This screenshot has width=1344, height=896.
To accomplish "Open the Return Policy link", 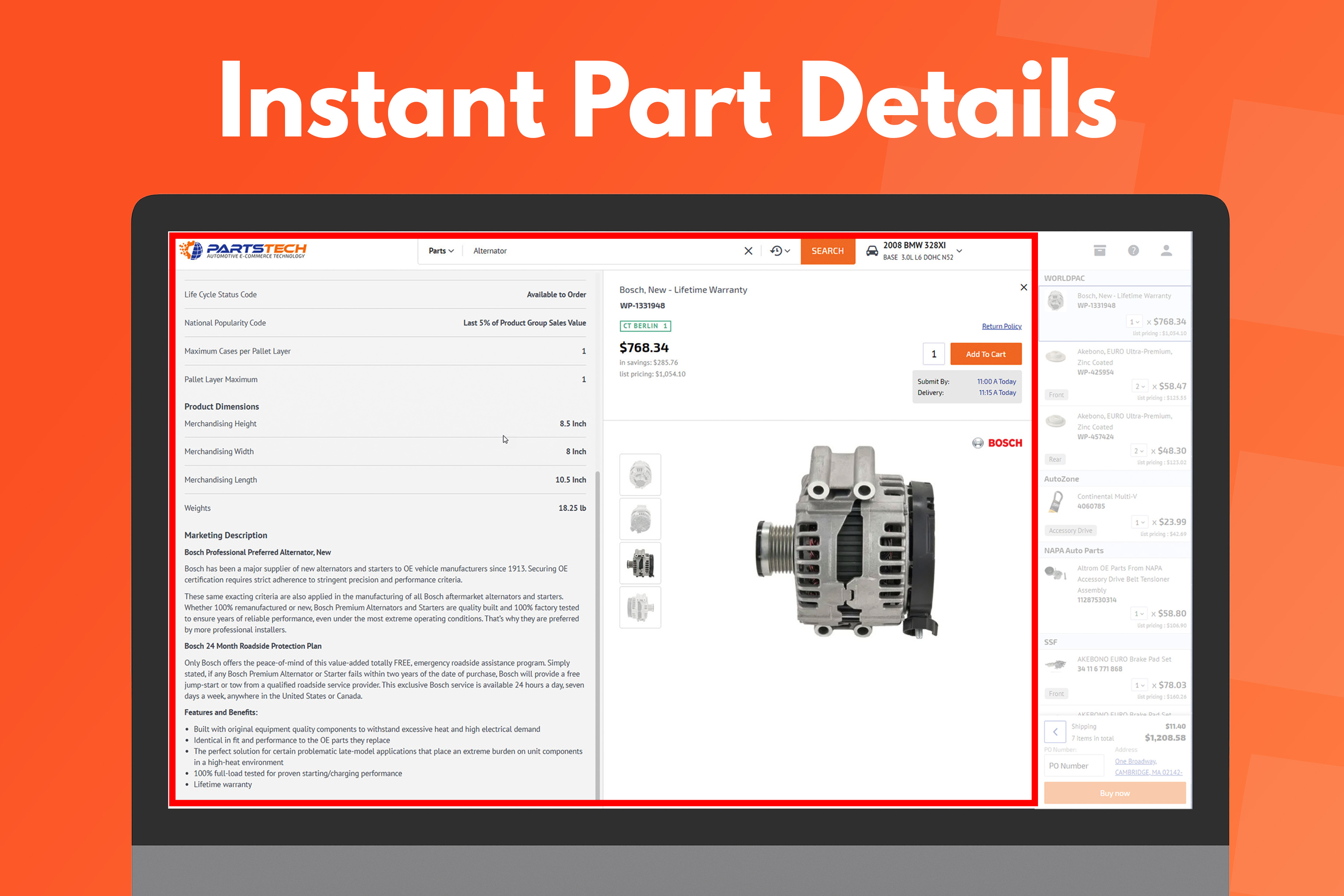I will [1002, 326].
